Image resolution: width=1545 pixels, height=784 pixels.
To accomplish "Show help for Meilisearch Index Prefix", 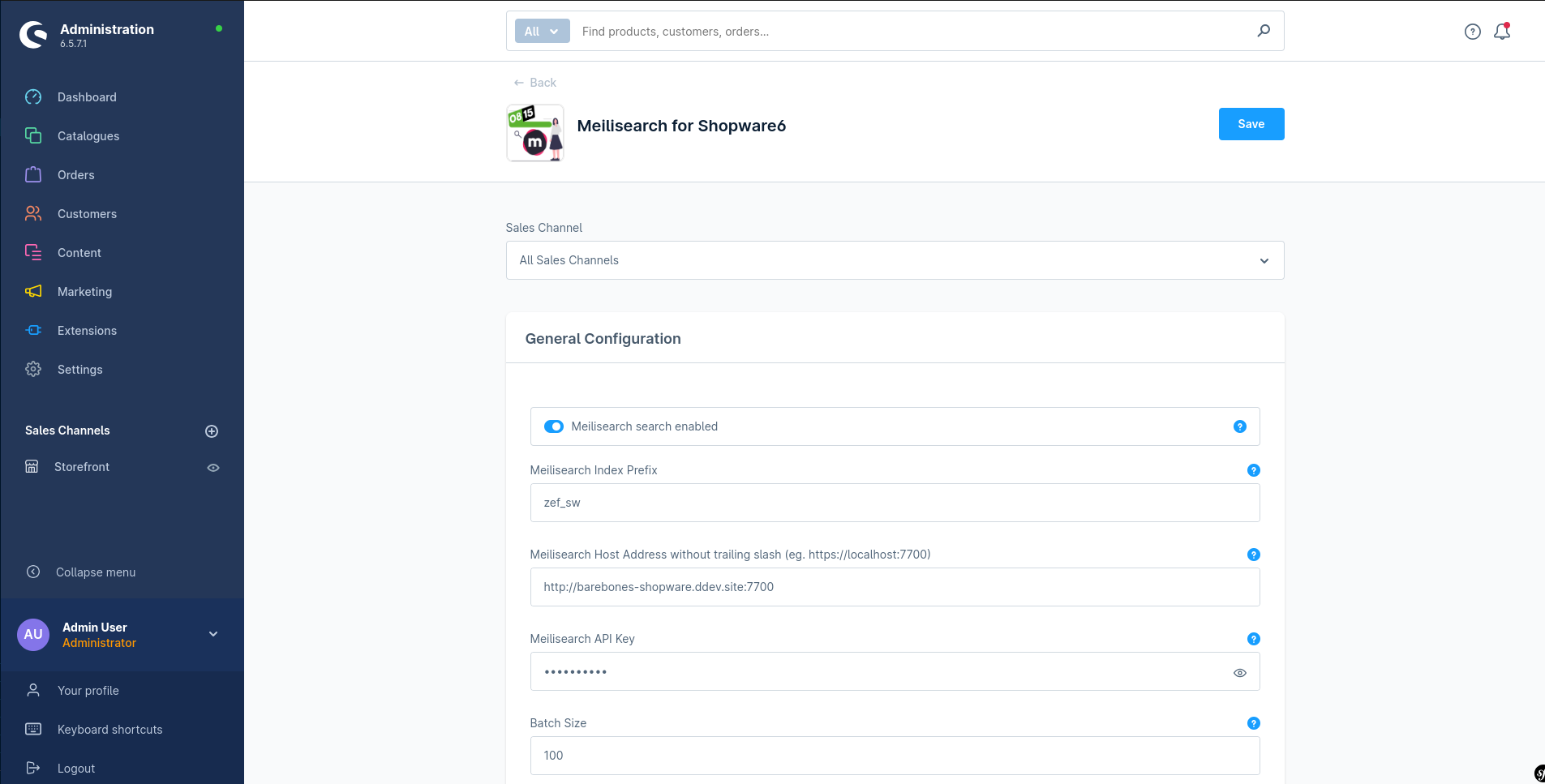I will (x=1254, y=470).
